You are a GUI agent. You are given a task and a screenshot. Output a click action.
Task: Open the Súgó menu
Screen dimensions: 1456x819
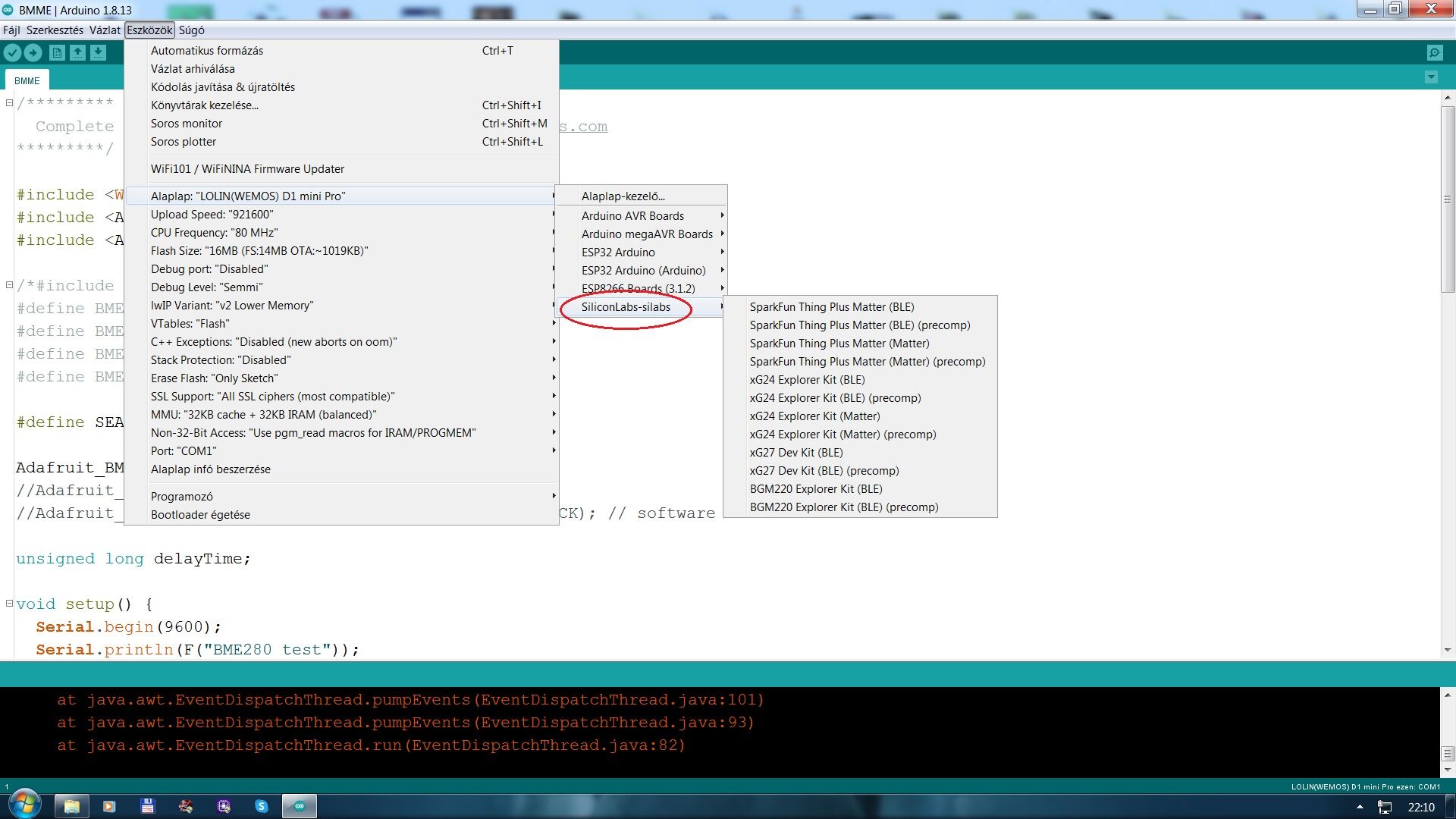192,30
